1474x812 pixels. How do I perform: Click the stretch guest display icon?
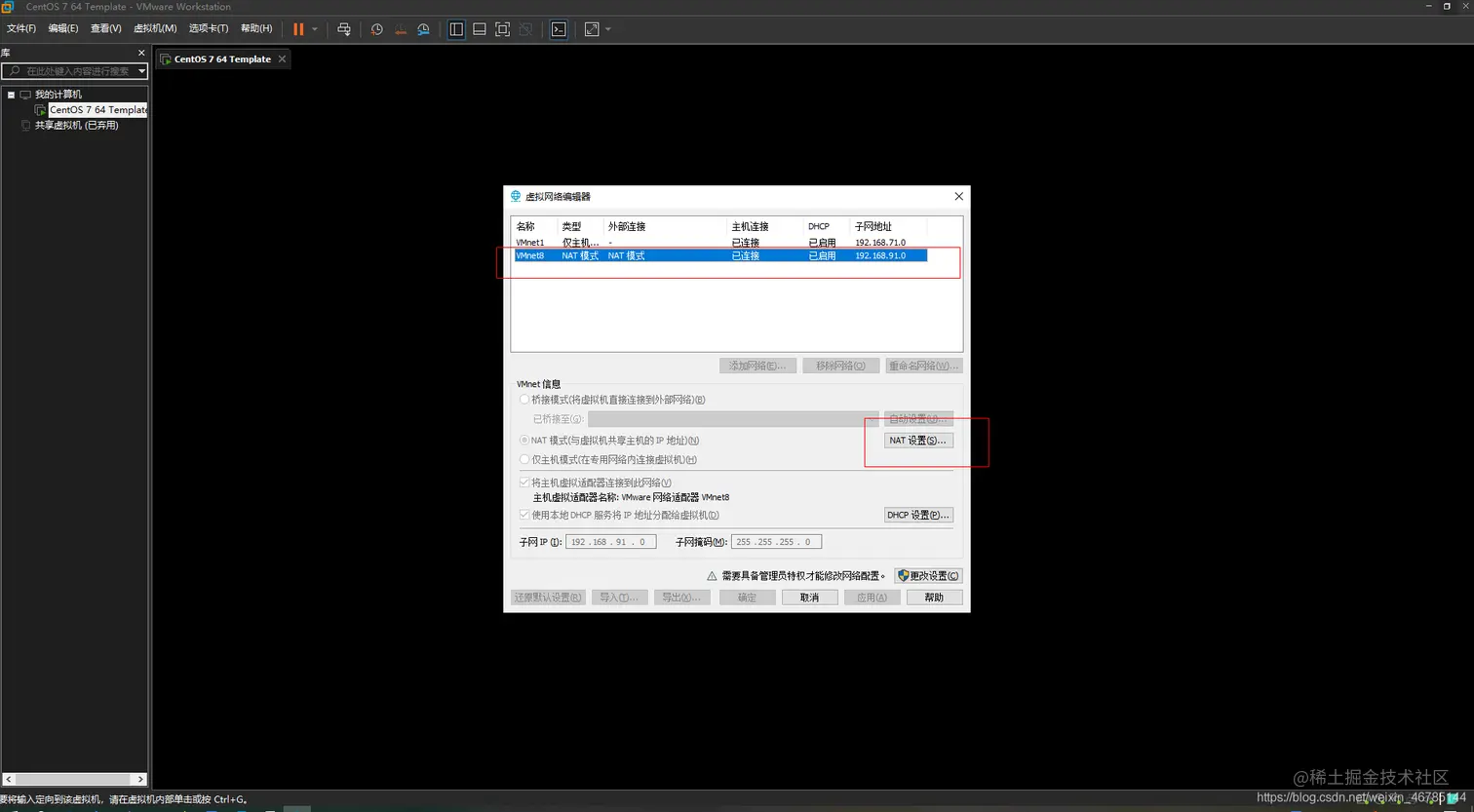click(592, 29)
